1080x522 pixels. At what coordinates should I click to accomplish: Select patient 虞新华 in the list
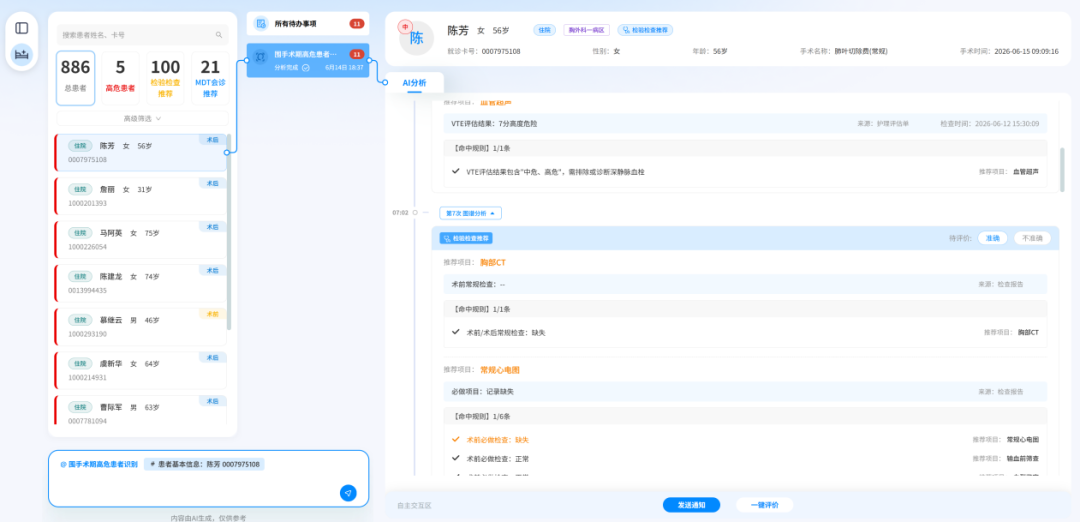141,370
